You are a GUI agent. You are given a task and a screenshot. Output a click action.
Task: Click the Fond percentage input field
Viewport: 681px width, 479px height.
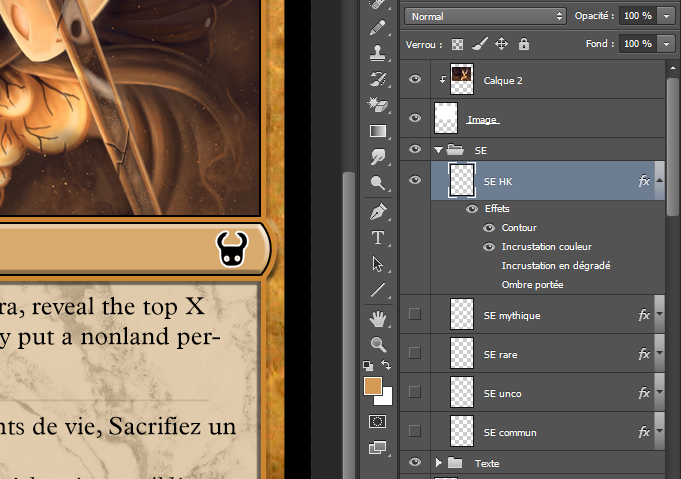pyautogui.click(x=636, y=44)
